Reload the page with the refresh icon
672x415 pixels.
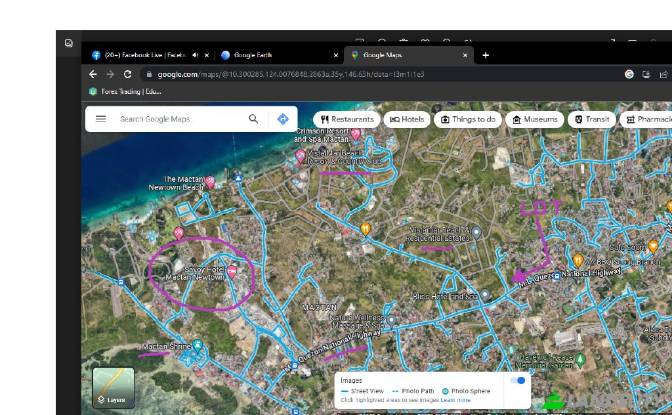(x=128, y=74)
